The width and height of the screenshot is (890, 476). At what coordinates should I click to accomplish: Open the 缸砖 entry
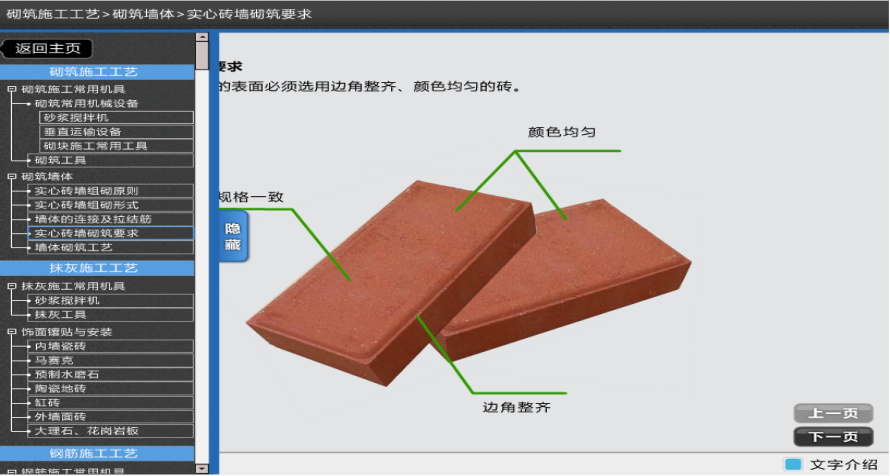click(x=111, y=403)
